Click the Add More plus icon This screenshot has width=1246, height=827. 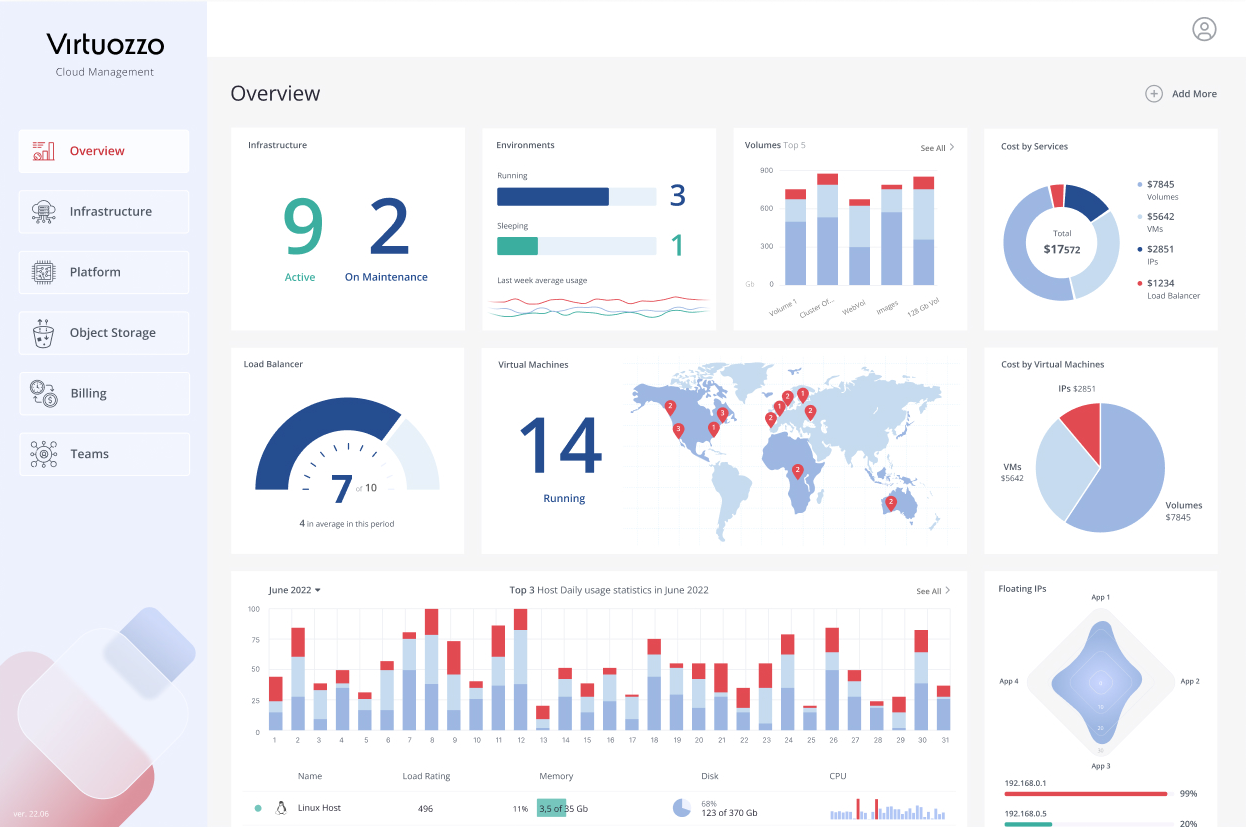(x=1153, y=94)
